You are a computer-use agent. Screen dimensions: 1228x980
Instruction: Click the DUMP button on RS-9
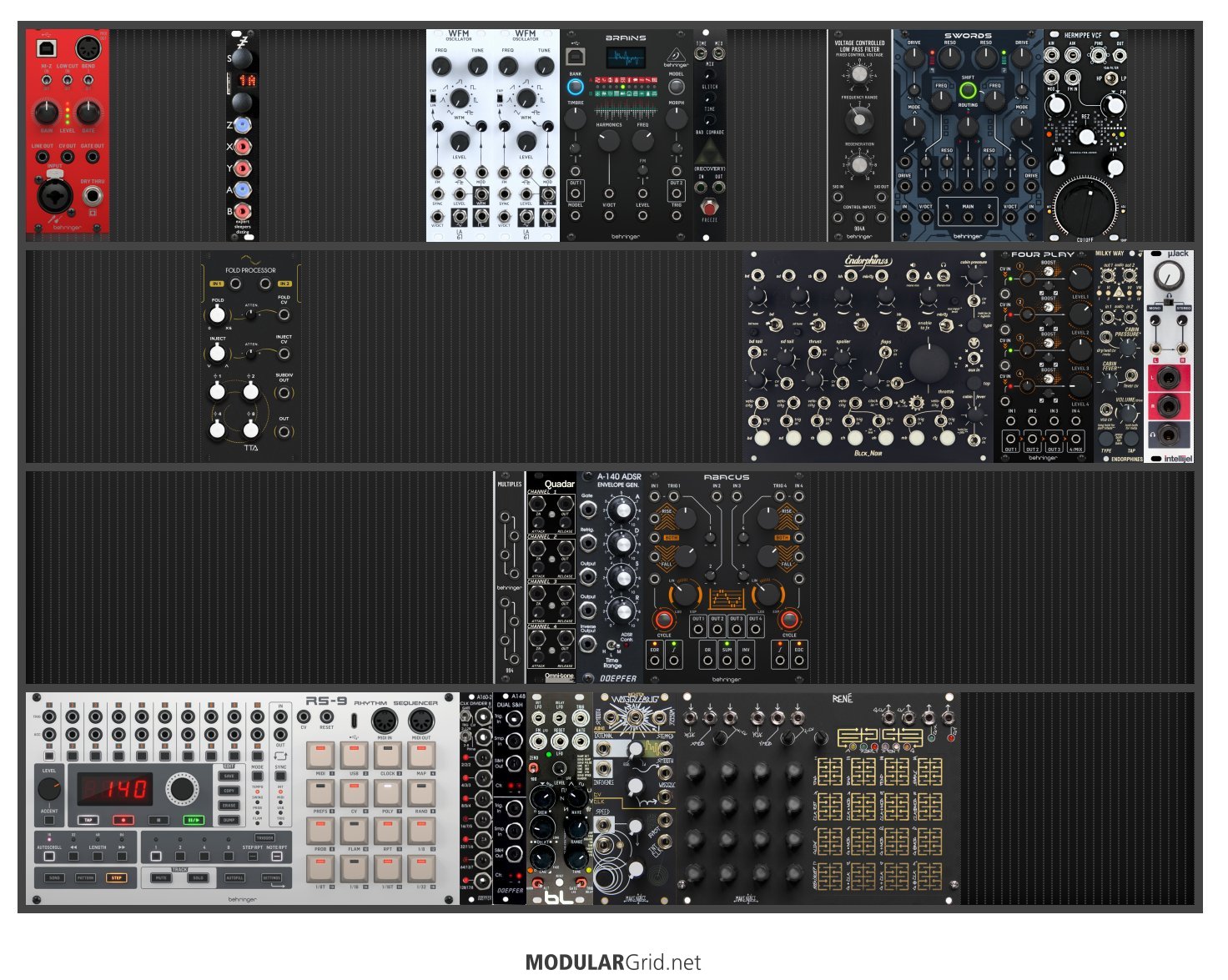[229, 821]
